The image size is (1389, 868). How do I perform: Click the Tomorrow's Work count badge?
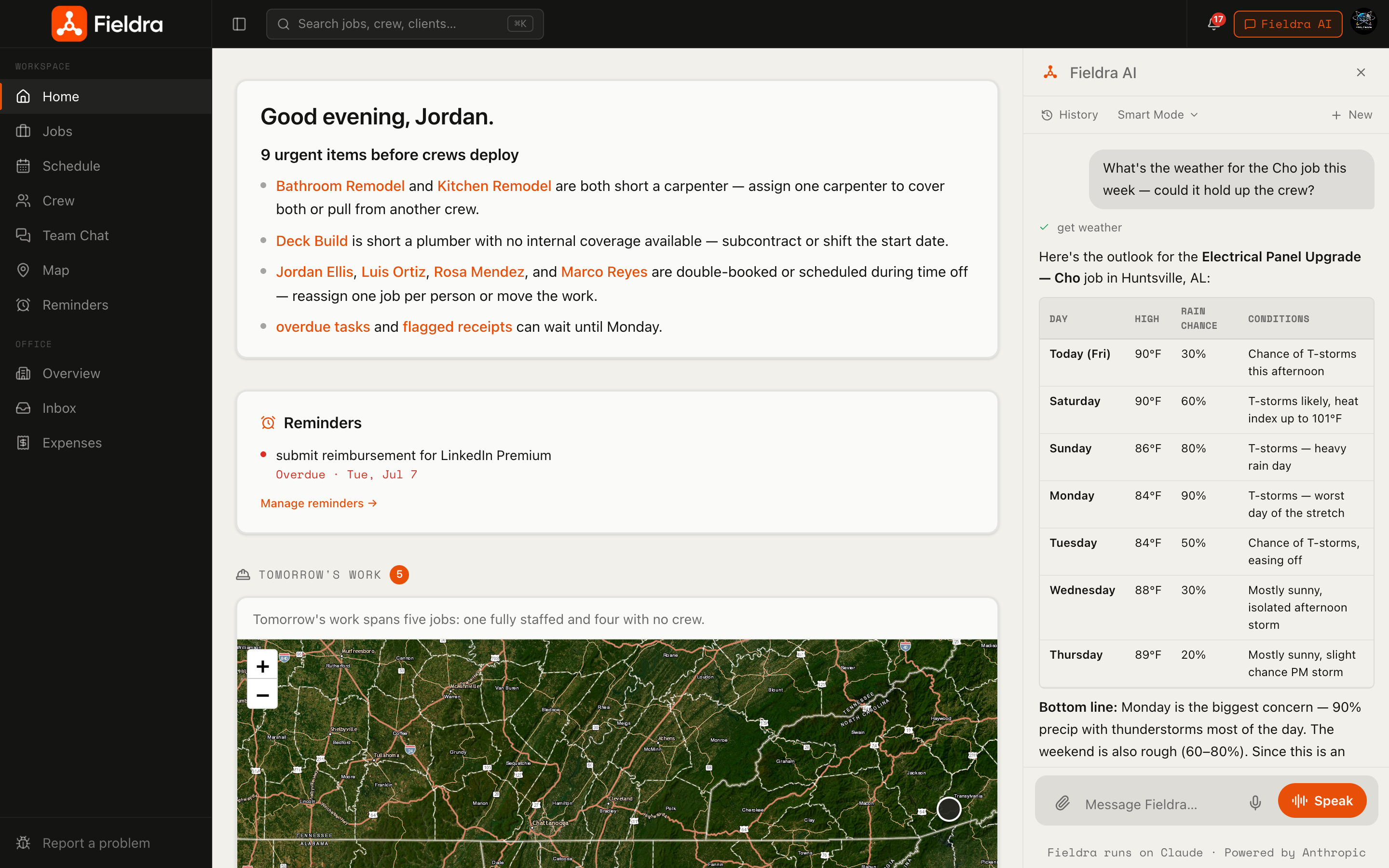399,575
